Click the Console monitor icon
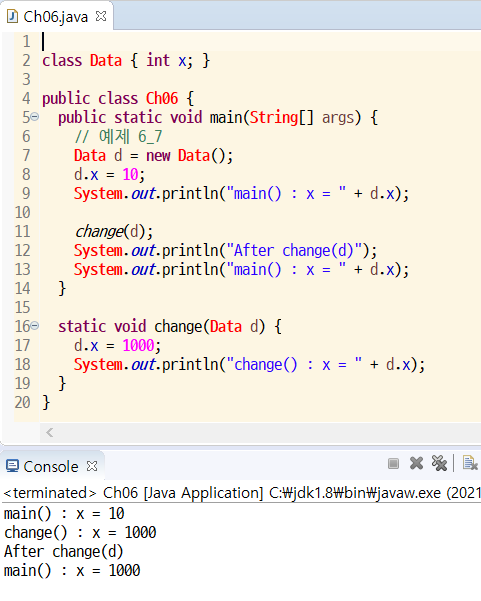This screenshot has height=601, width=481. (12, 466)
